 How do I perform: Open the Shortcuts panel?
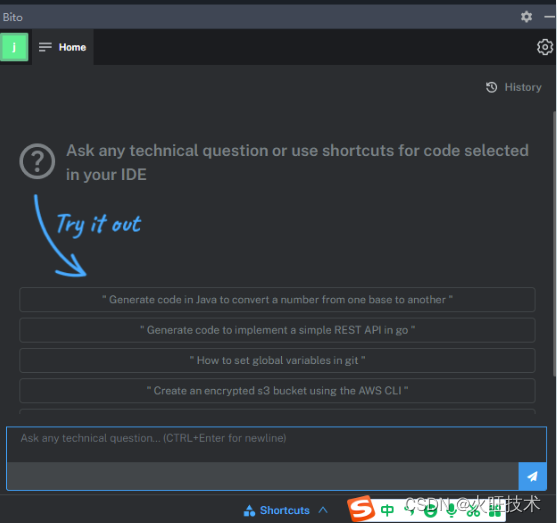[x=285, y=511]
